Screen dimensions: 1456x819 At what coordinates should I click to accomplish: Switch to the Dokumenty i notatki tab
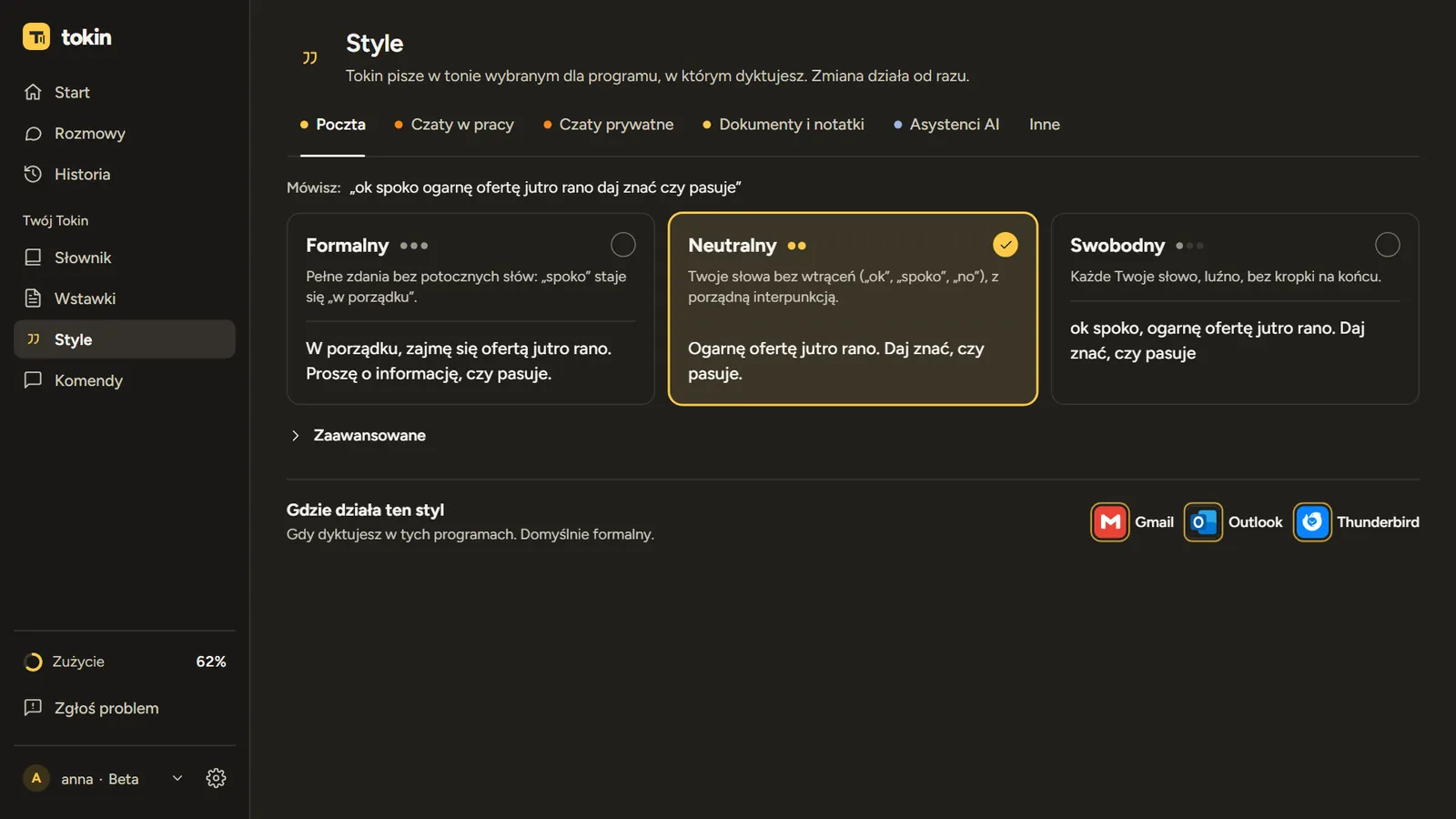(x=784, y=125)
